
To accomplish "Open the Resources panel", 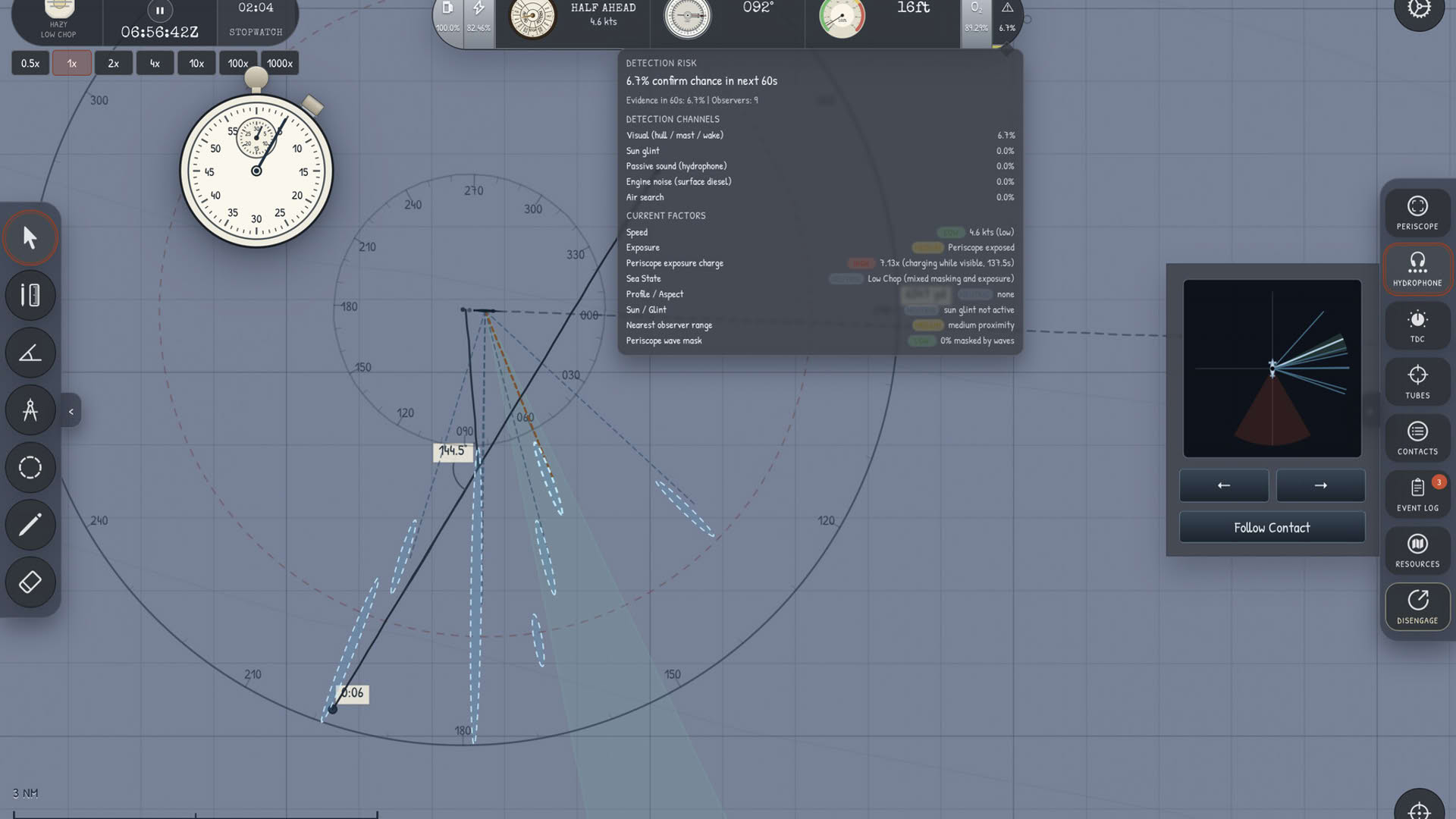I will point(1417,551).
